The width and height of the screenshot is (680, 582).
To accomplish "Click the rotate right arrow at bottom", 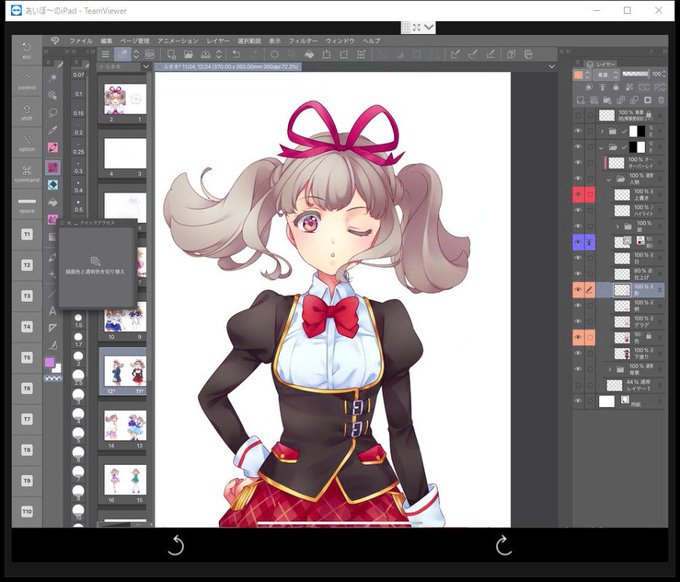I will 503,545.
